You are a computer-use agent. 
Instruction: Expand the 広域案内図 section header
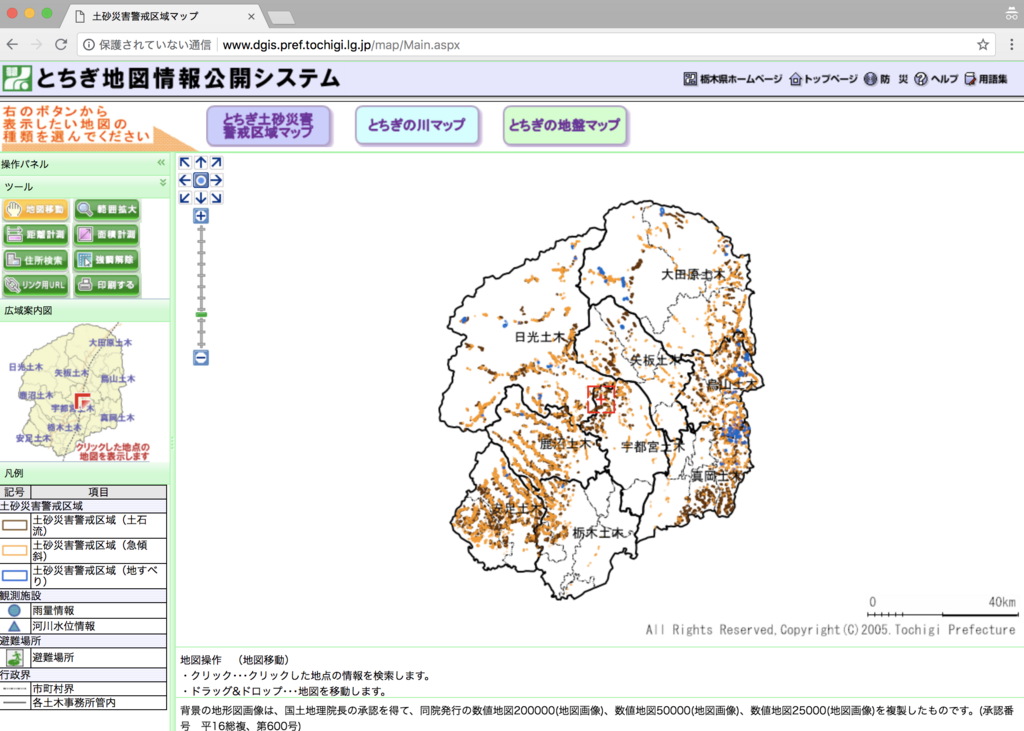(85, 310)
